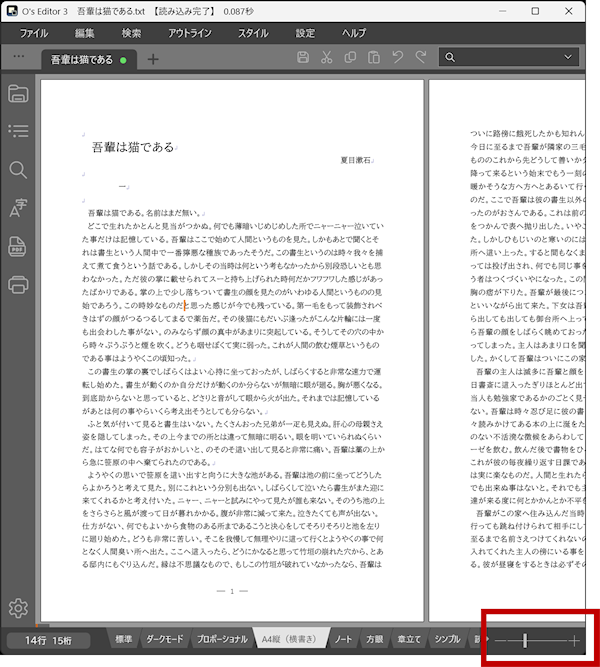This screenshot has width=600, height=667.
Task: Minimize the O's Editor window
Action: point(503,11)
